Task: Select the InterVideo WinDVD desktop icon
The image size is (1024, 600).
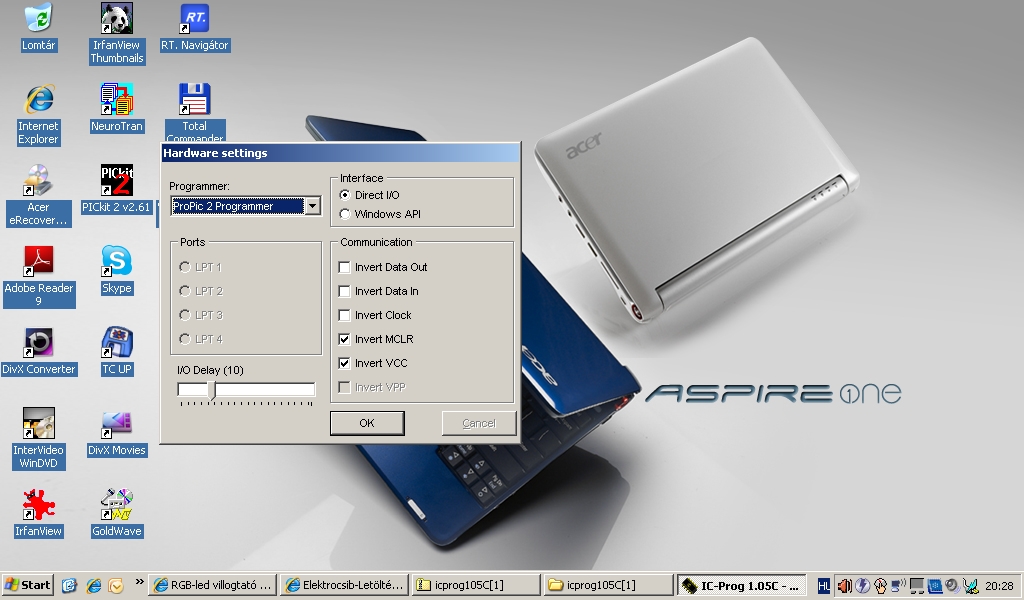Action: pyautogui.click(x=39, y=438)
